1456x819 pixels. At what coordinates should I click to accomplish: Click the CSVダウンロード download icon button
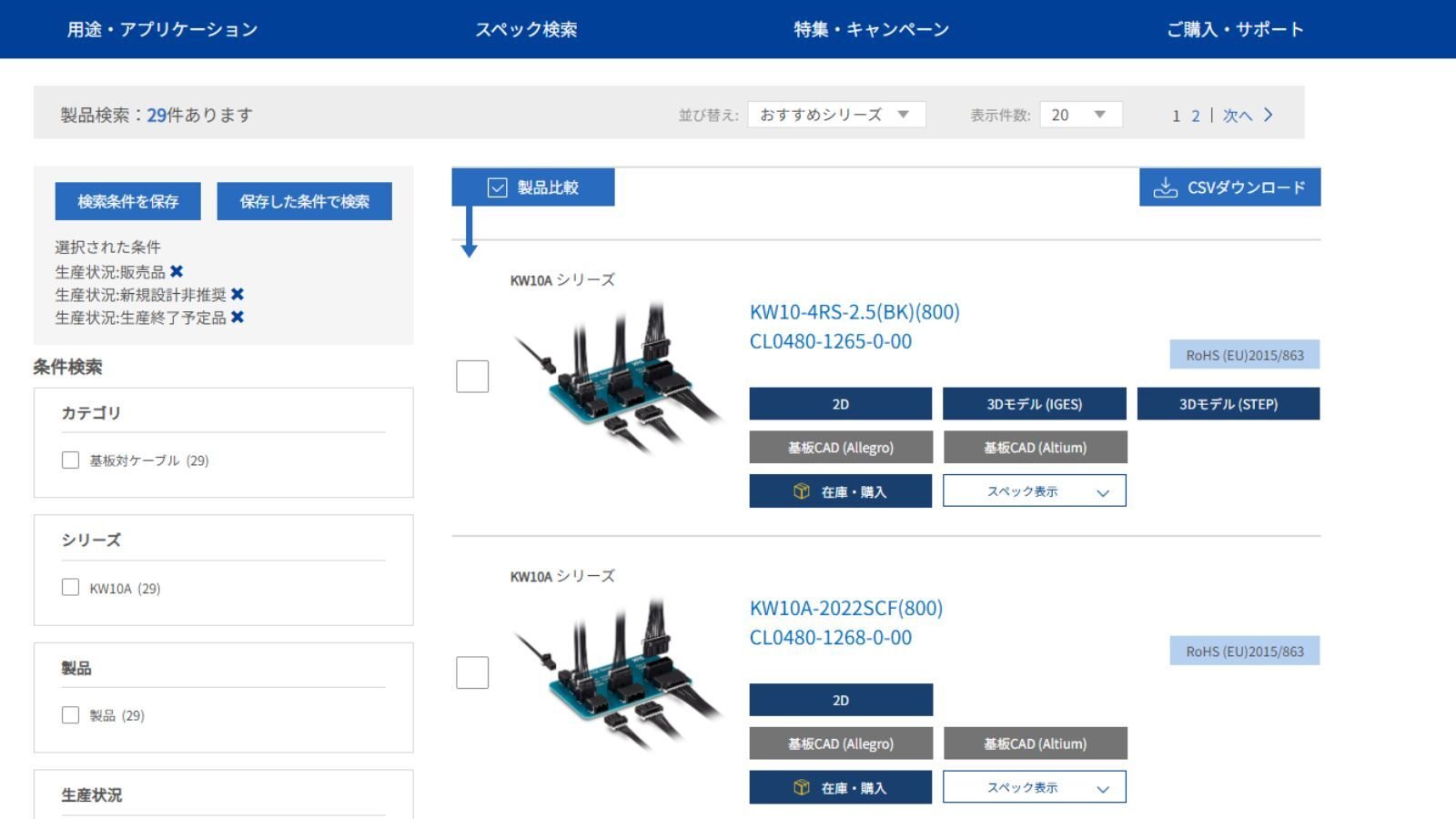pos(1166,187)
